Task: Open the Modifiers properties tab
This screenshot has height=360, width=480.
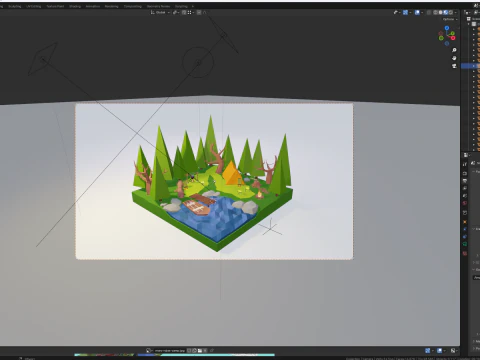Action: click(x=465, y=229)
